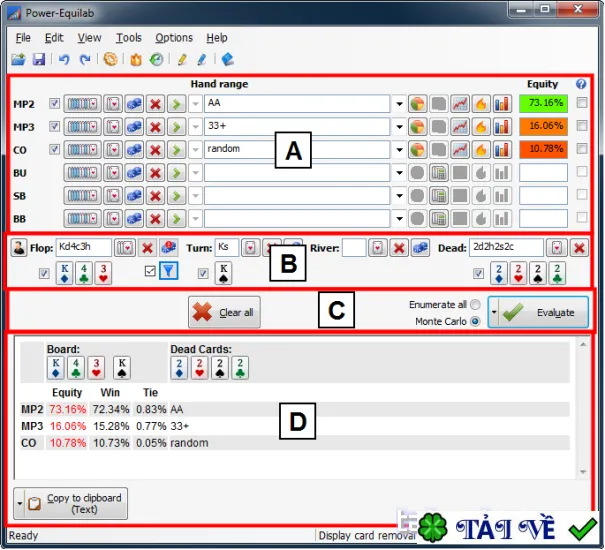The image size is (605, 550).
Task: Click the MP2 green equity box
Action: pyautogui.click(x=543, y=103)
